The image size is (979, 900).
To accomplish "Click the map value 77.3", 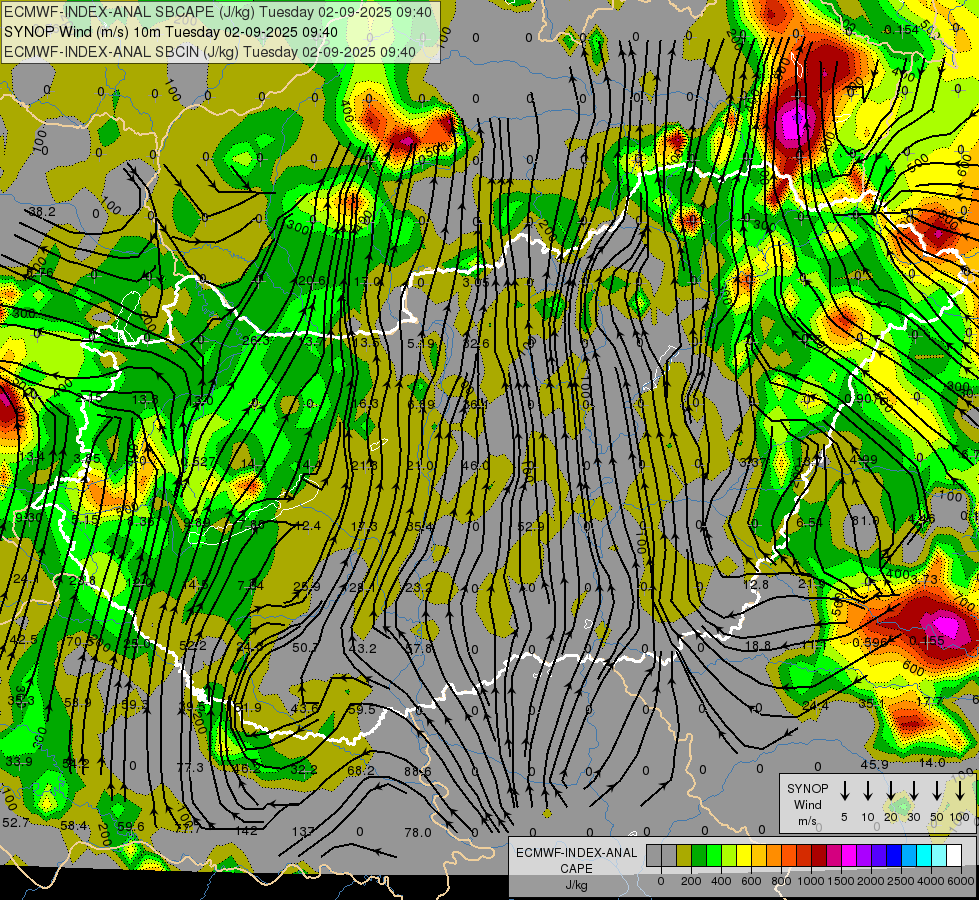I will coord(190,767).
